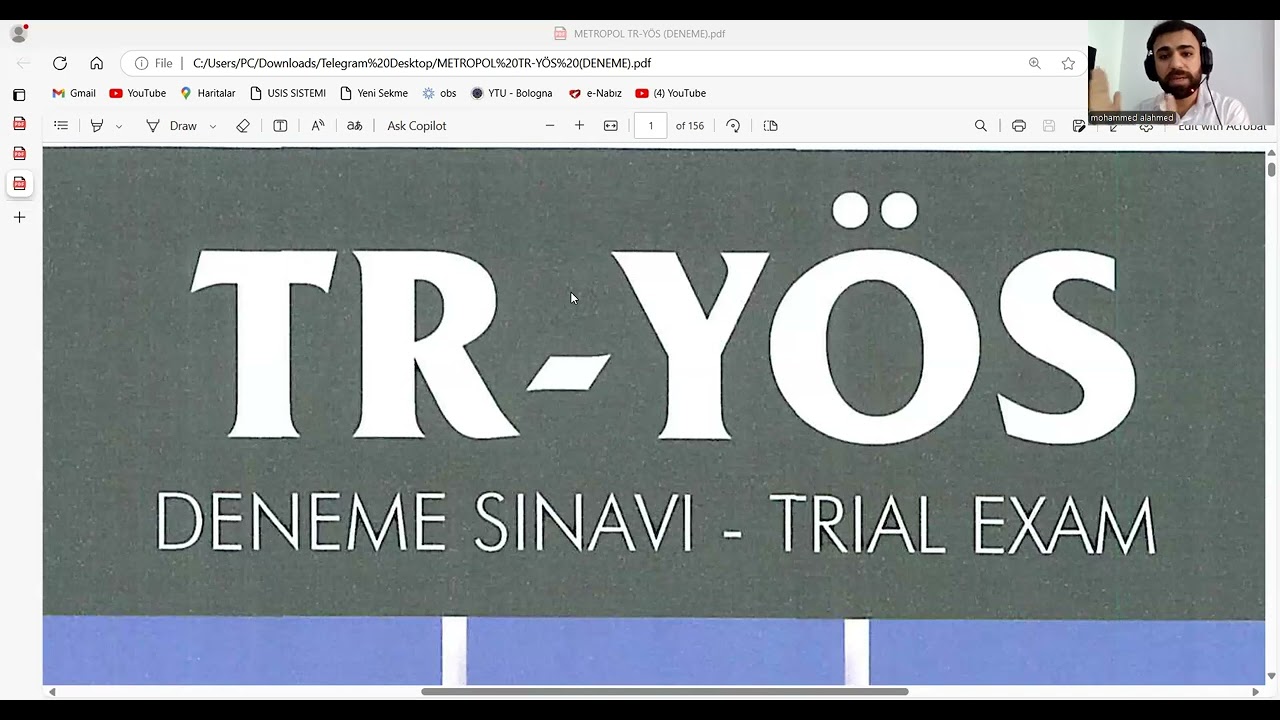This screenshot has width=1280, height=720.
Task: Click the METROPOL TR-YÖS (DENEME).pdf title
Action: pyautogui.click(x=649, y=33)
